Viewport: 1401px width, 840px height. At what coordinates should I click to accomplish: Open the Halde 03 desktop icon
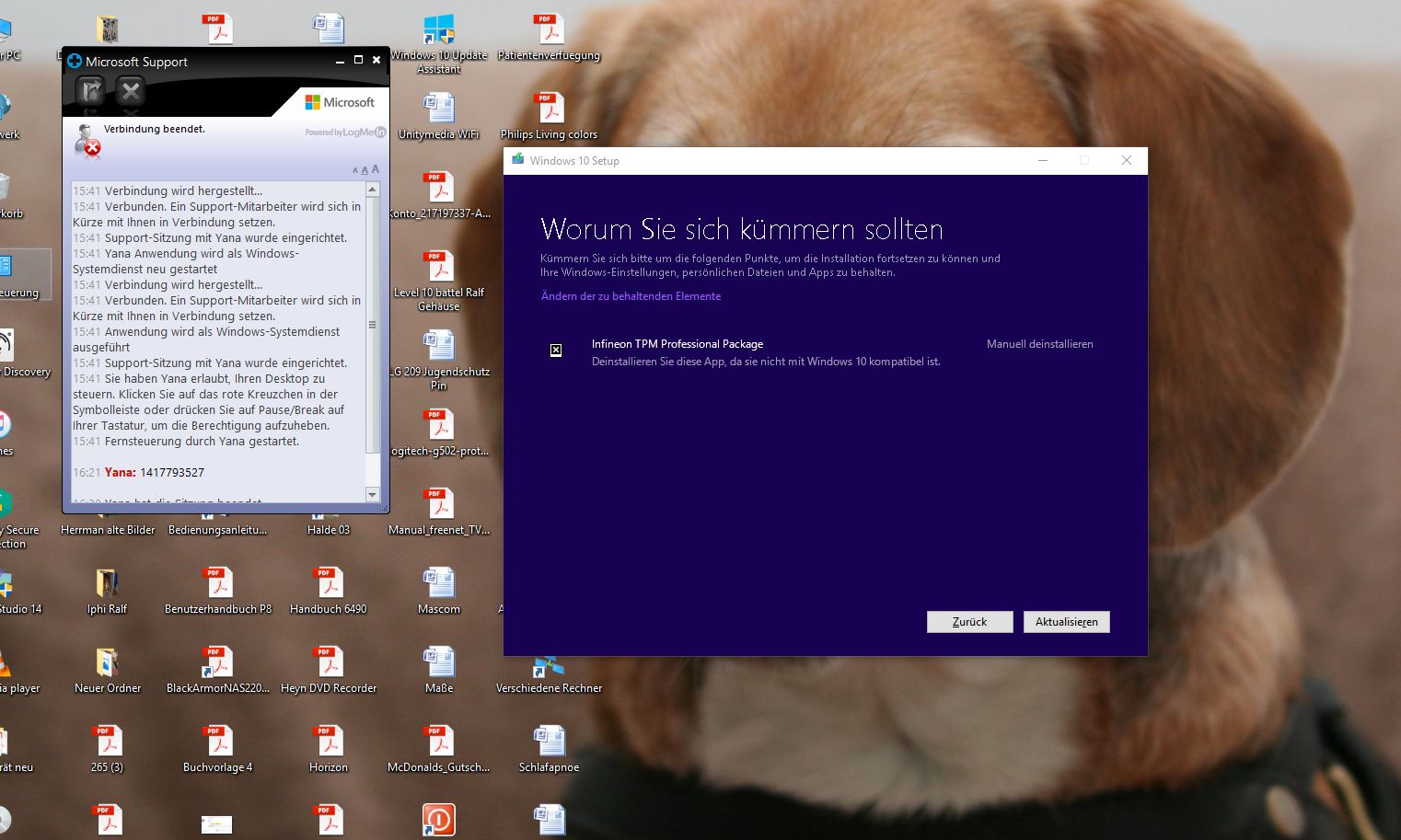point(329,530)
